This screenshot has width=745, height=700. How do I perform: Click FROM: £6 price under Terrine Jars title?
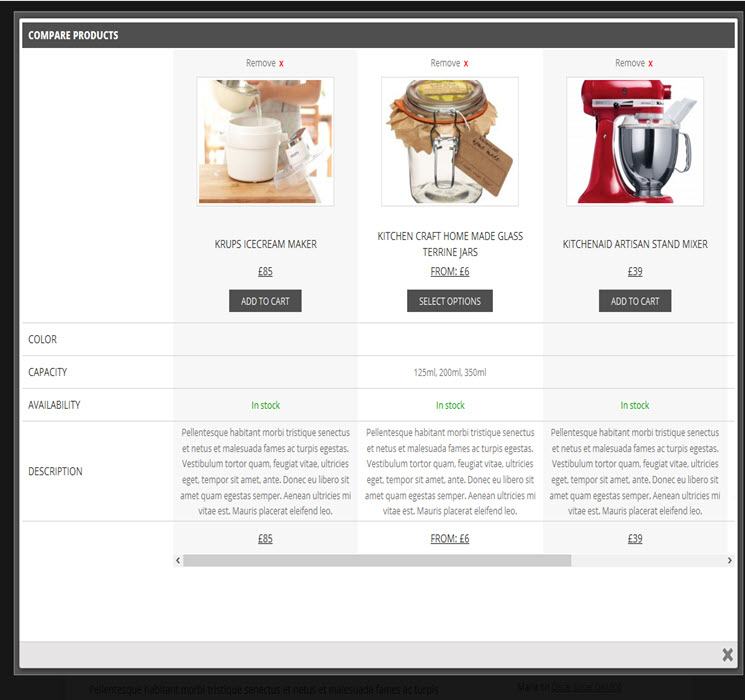click(450, 271)
